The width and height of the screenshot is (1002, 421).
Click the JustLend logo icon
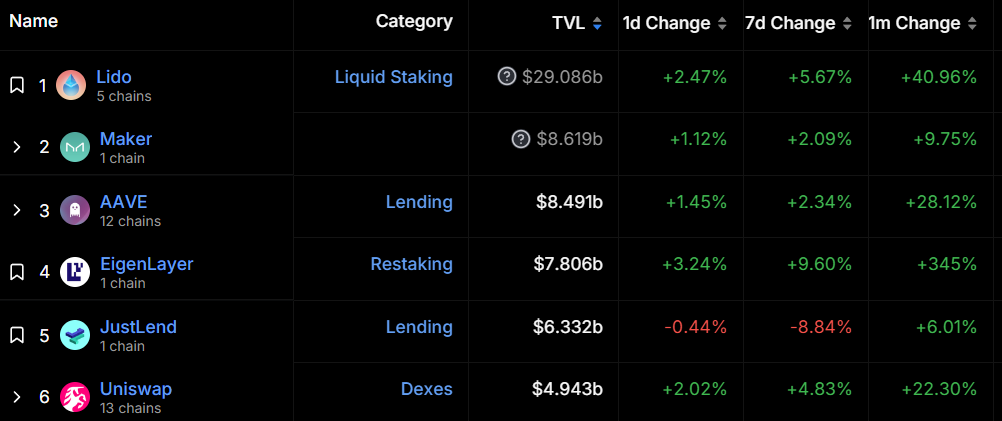point(75,335)
